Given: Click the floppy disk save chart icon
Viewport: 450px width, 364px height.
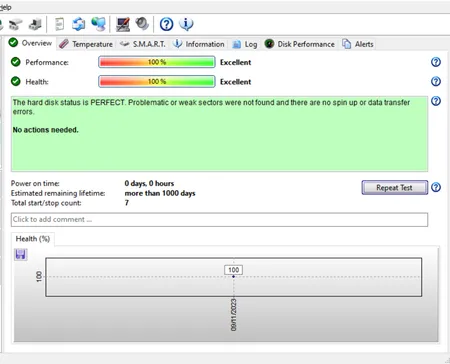Looking at the screenshot, I should pyautogui.click(x=21, y=255).
